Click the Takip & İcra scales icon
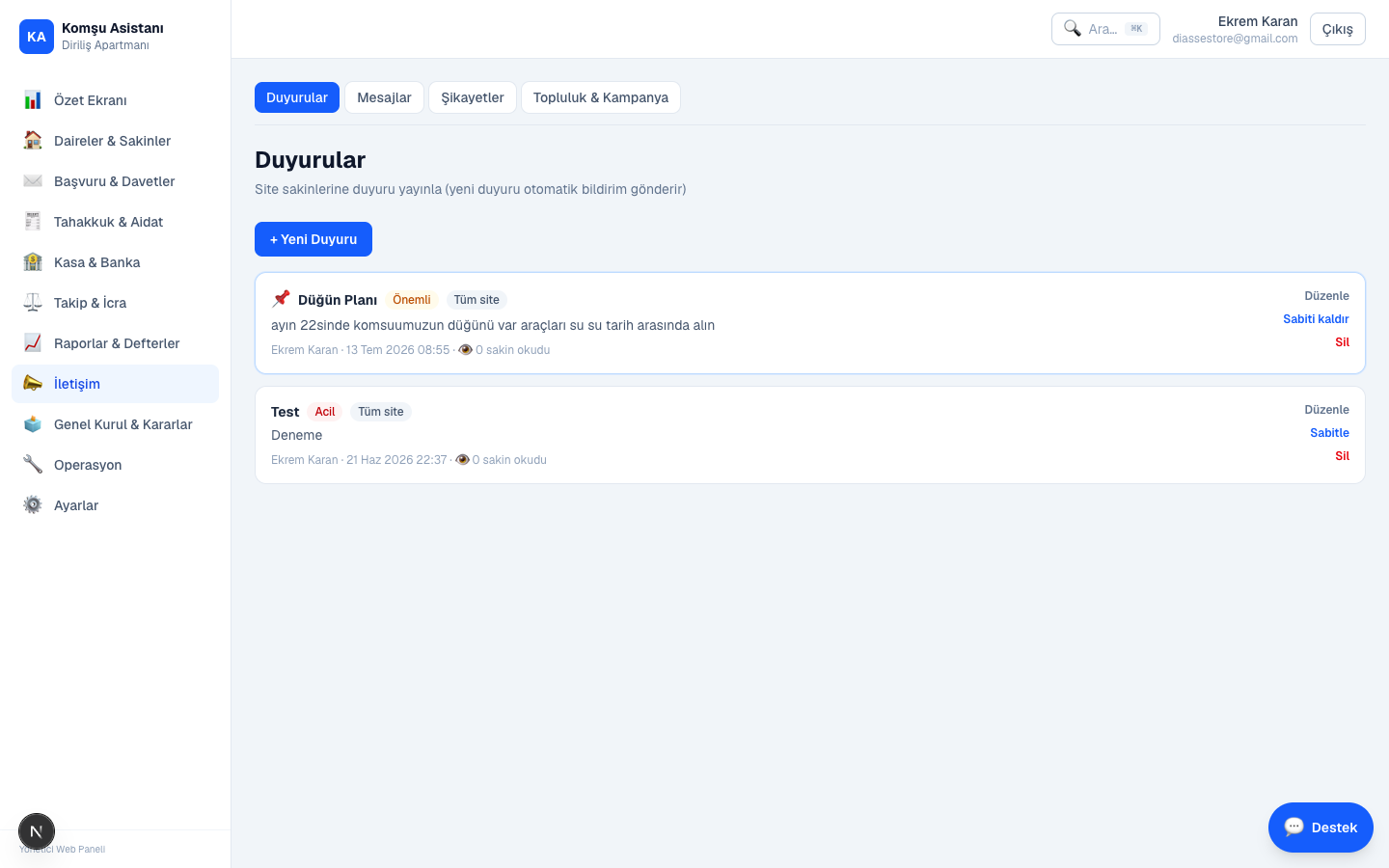 pyautogui.click(x=33, y=303)
